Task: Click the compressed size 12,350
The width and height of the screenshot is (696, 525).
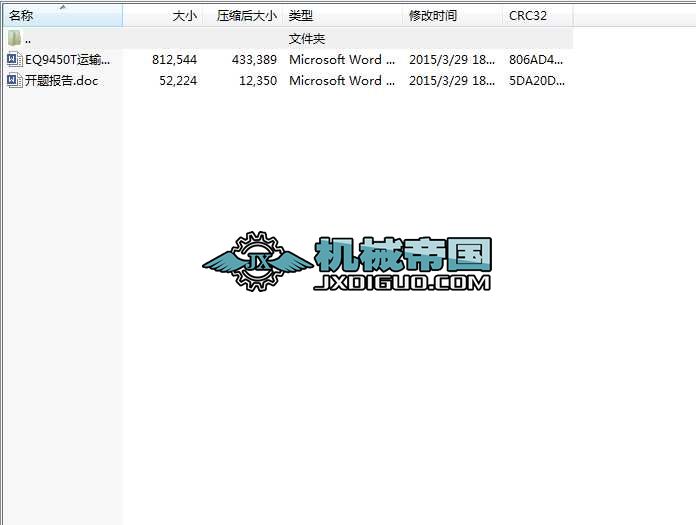Action: [x=258, y=81]
